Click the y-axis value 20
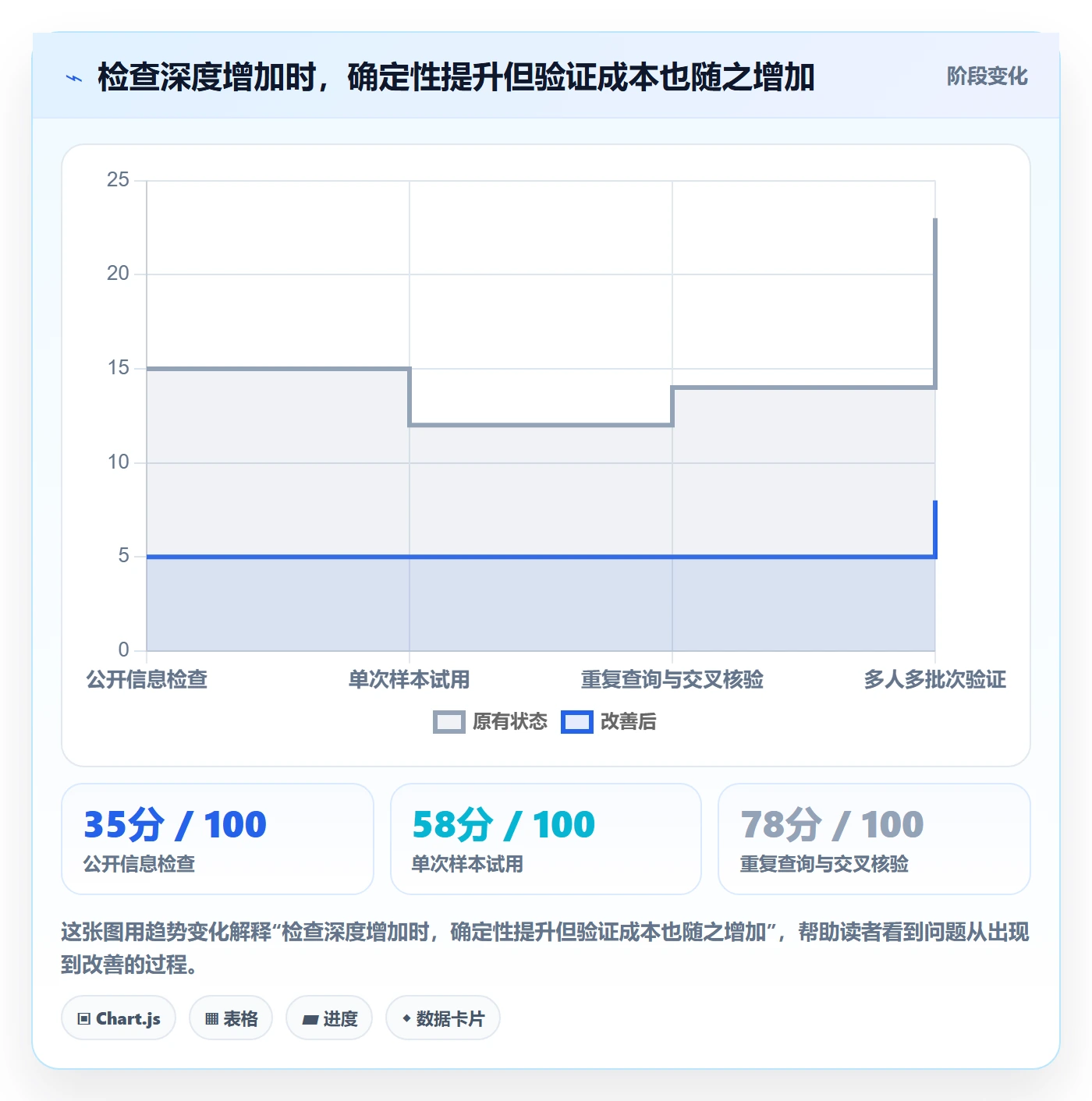 (119, 273)
